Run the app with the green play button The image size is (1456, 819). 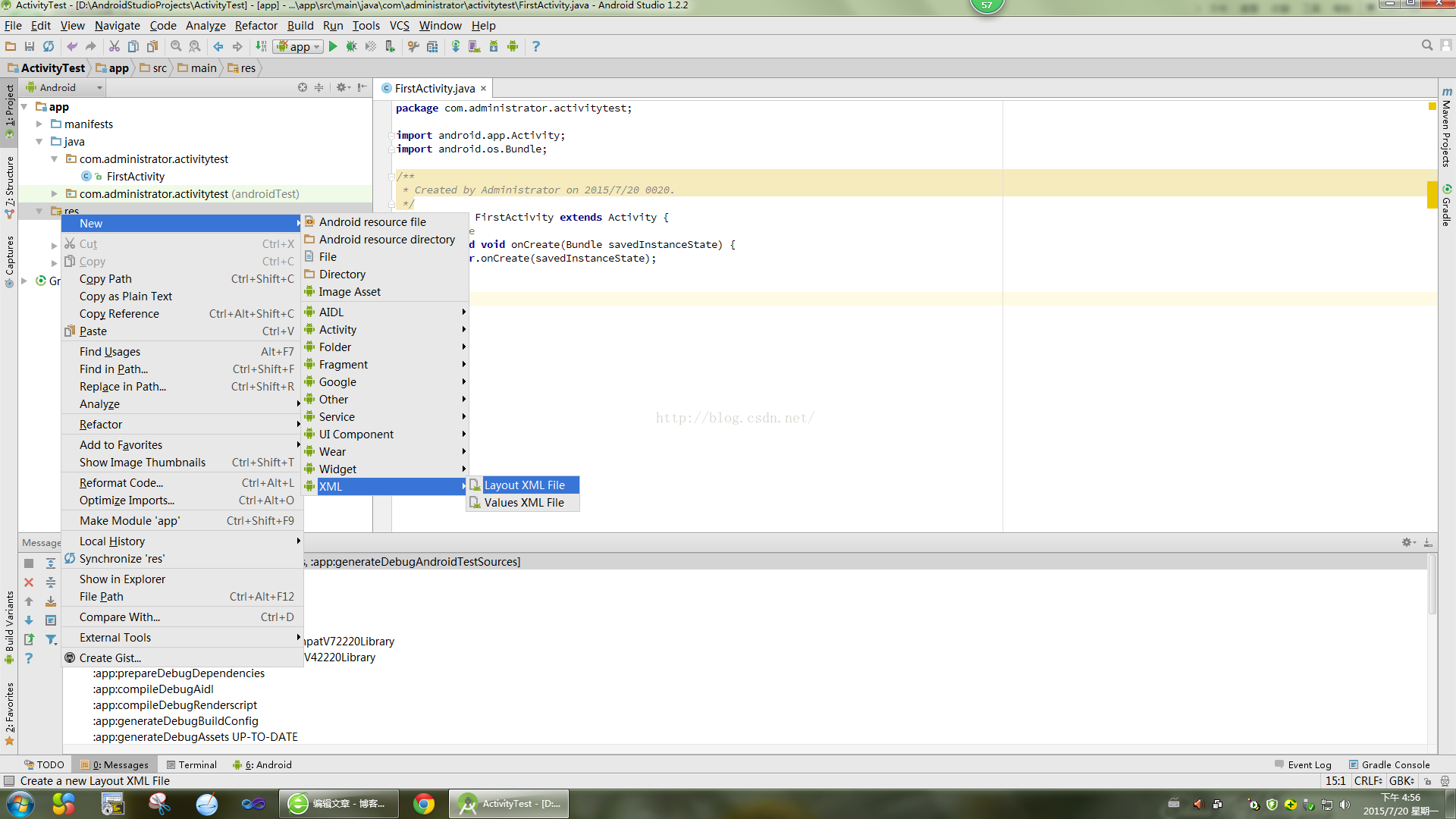click(x=333, y=46)
